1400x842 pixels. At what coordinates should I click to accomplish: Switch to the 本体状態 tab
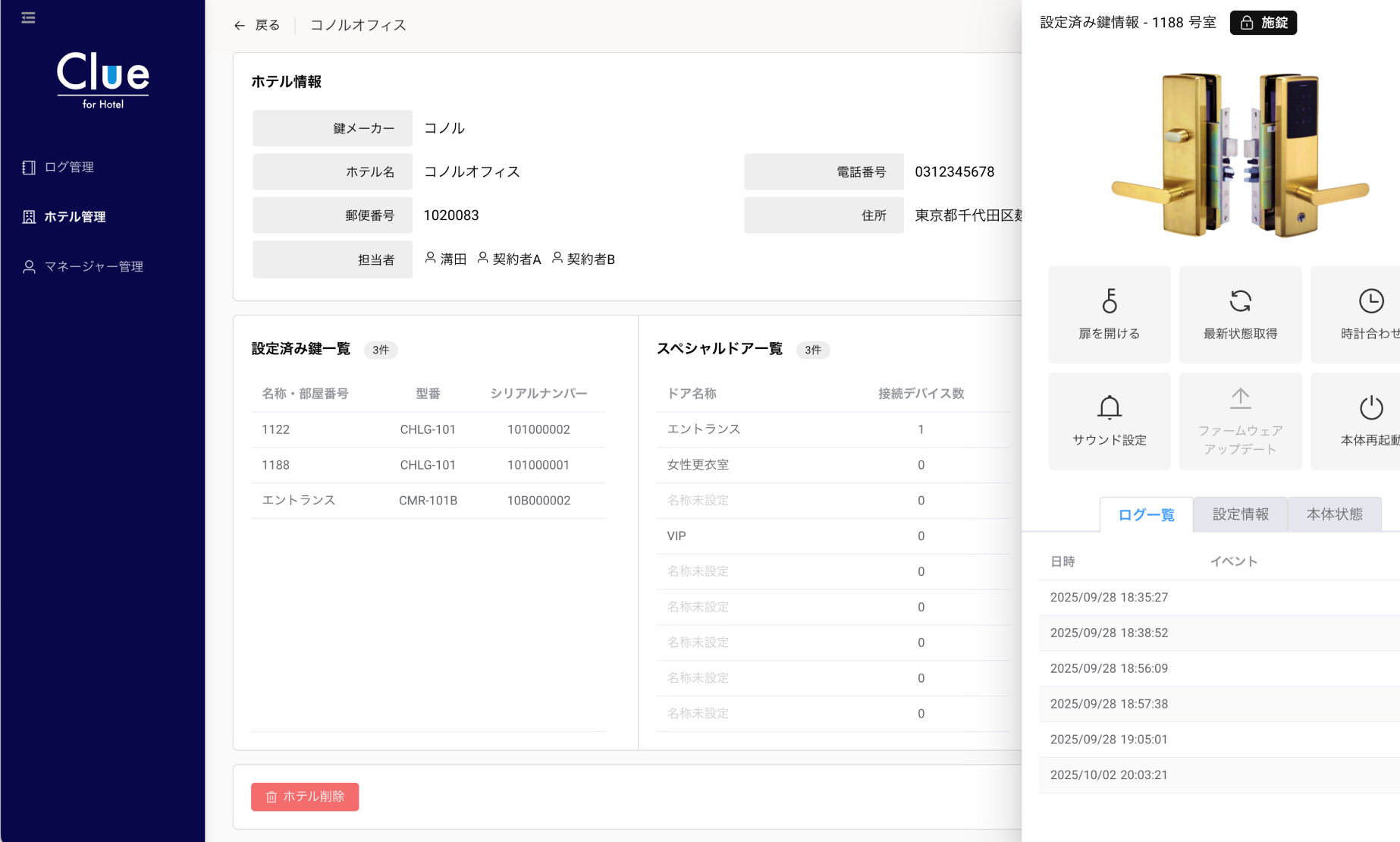pyautogui.click(x=1334, y=514)
